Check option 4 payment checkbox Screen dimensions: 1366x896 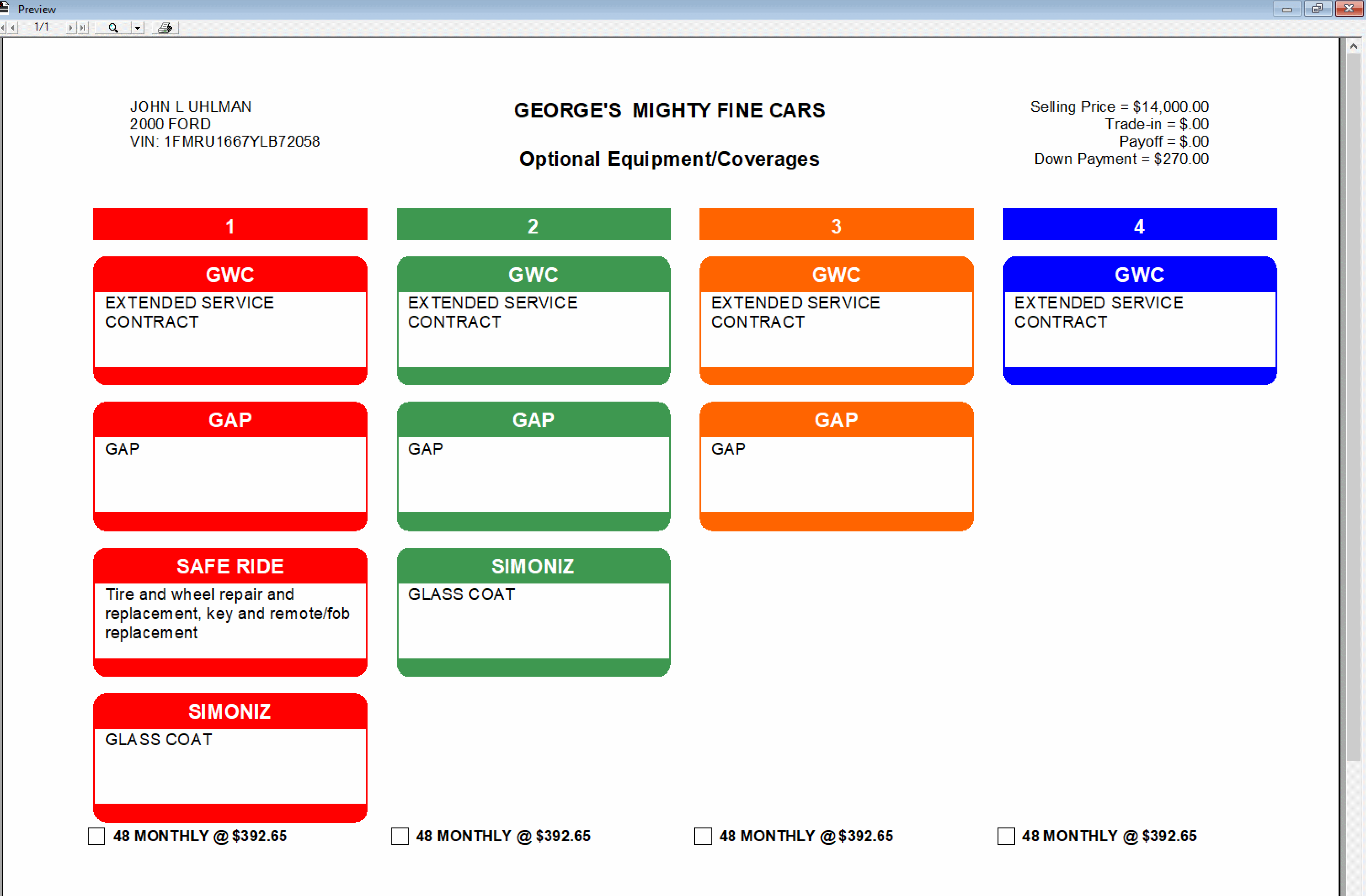tap(1006, 836)
